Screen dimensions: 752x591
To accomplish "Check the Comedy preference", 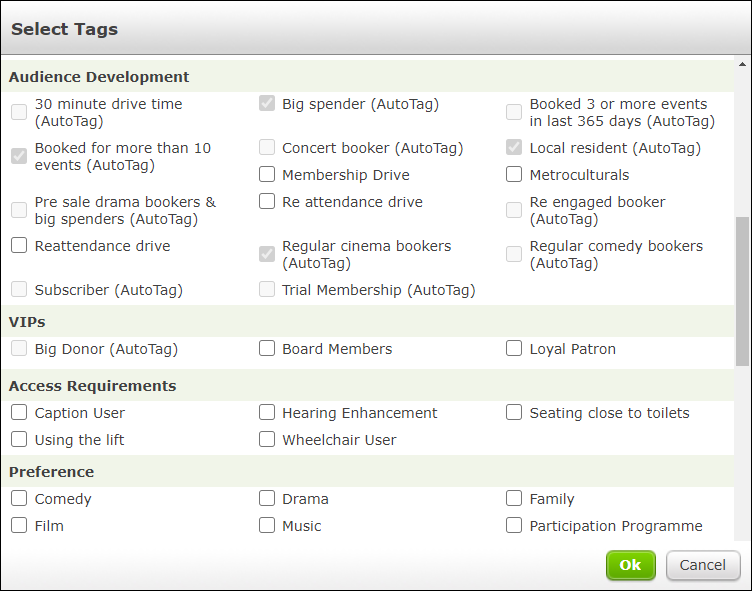I will (19, 498).
